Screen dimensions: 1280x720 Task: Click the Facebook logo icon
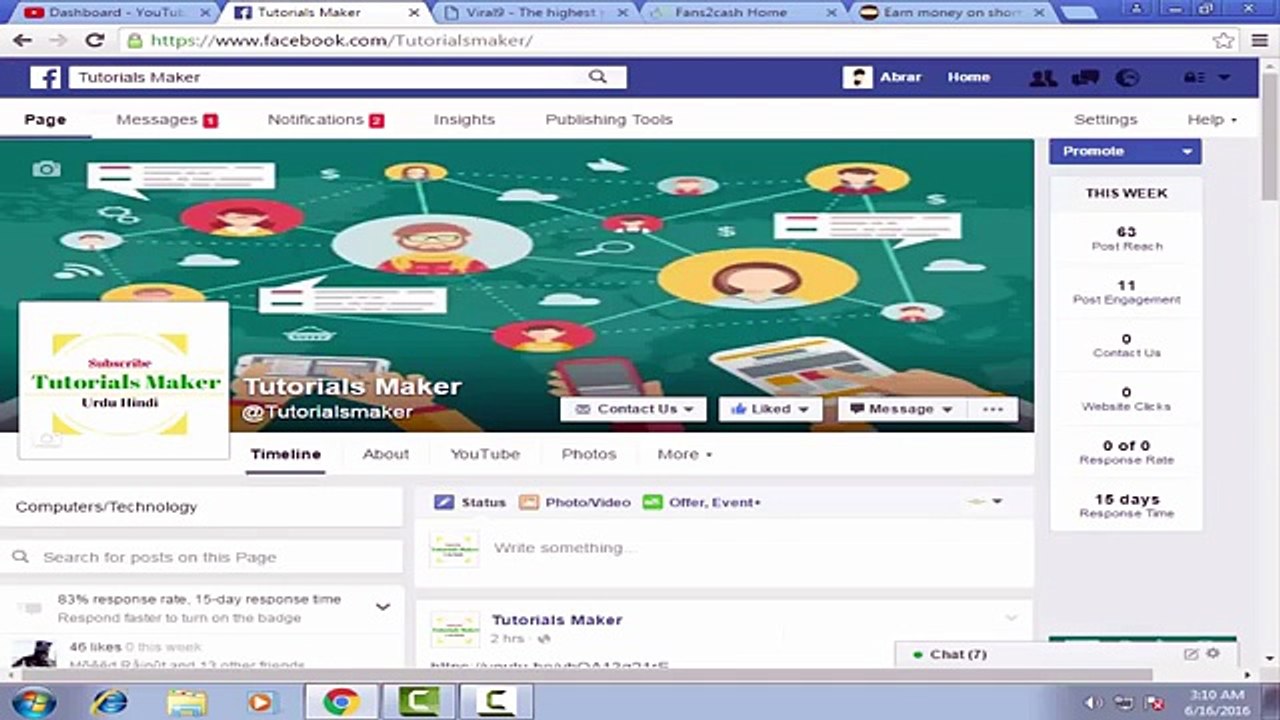point(46,77)
